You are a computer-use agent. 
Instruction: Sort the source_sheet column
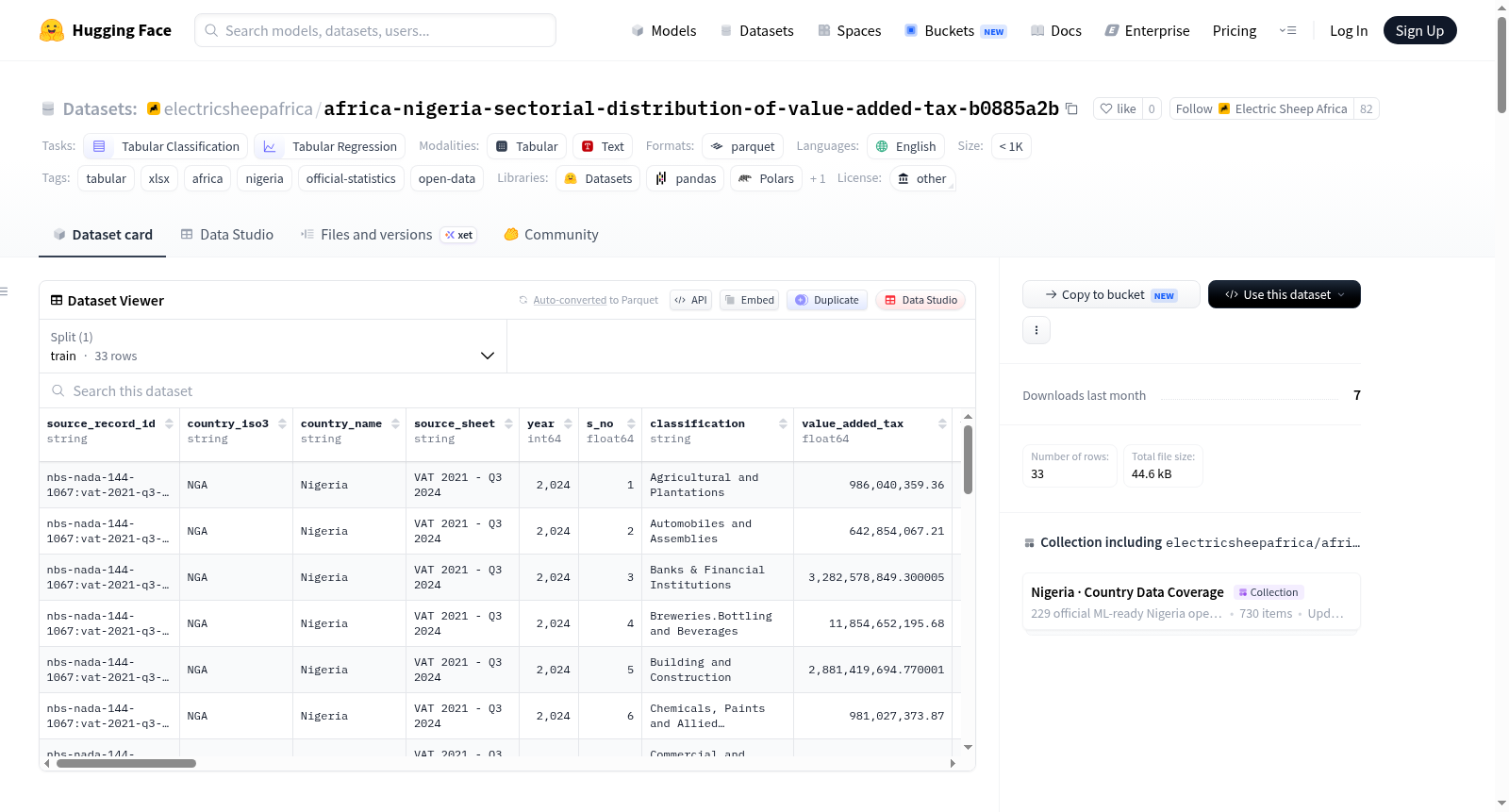(x=508, y=423)
